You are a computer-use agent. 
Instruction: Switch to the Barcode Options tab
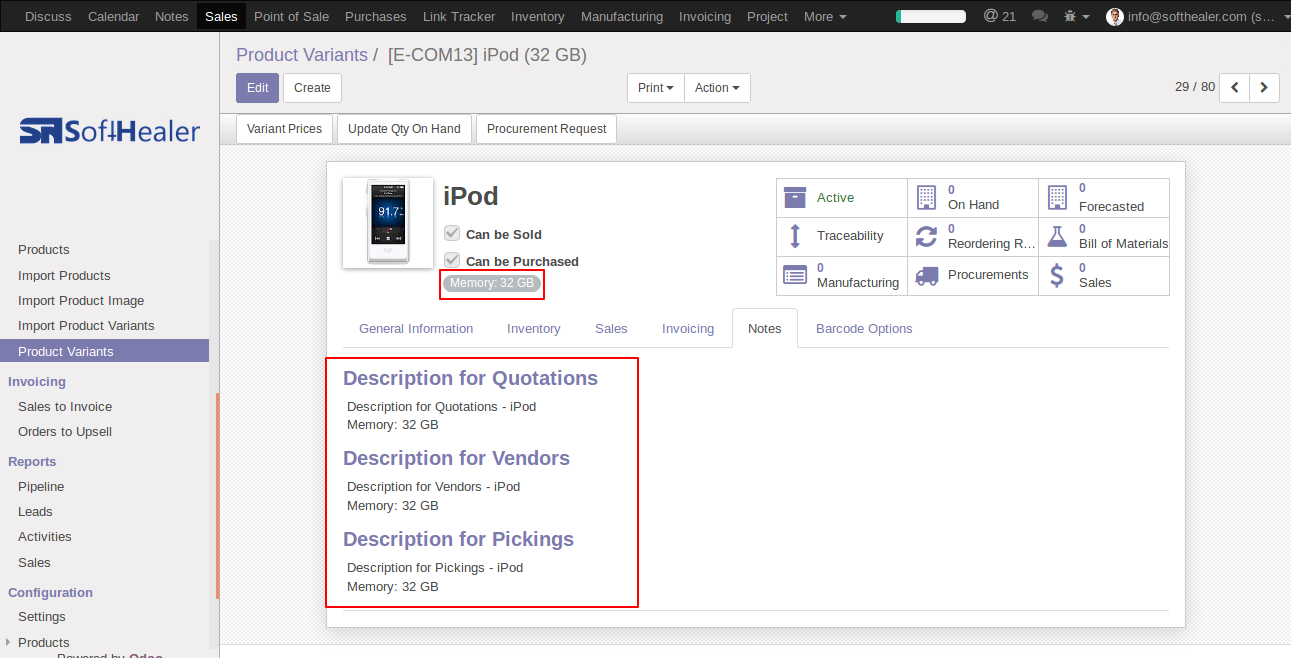pos(864,328)
